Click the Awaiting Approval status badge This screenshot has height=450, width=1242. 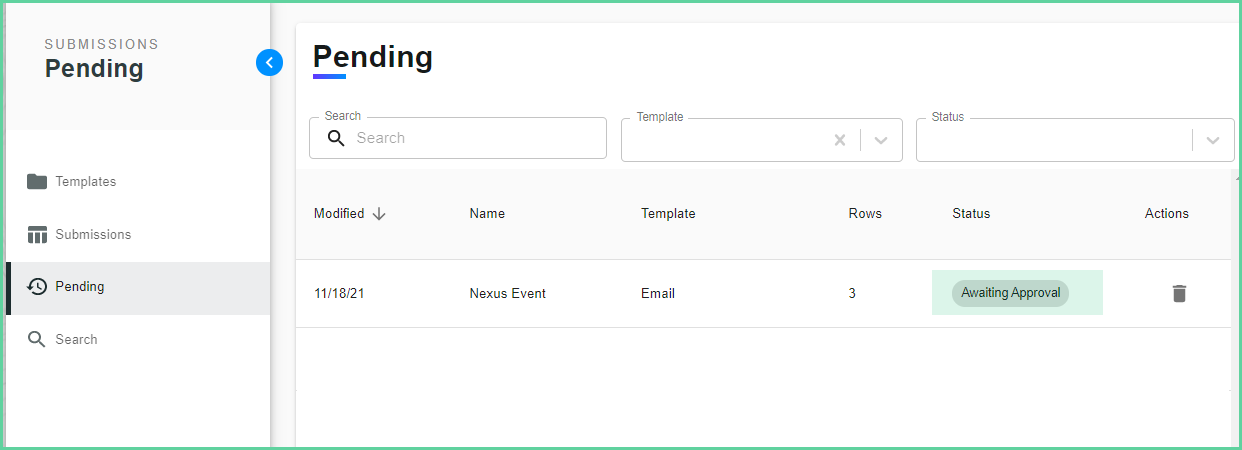[1010, 293]
